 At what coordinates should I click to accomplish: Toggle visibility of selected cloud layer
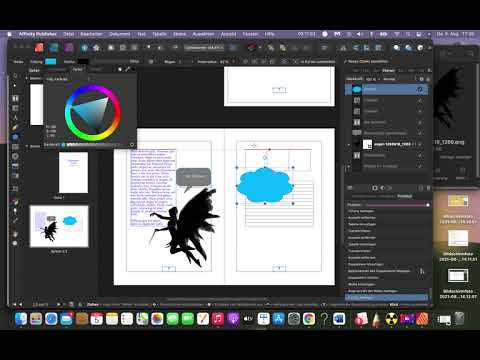420,89
